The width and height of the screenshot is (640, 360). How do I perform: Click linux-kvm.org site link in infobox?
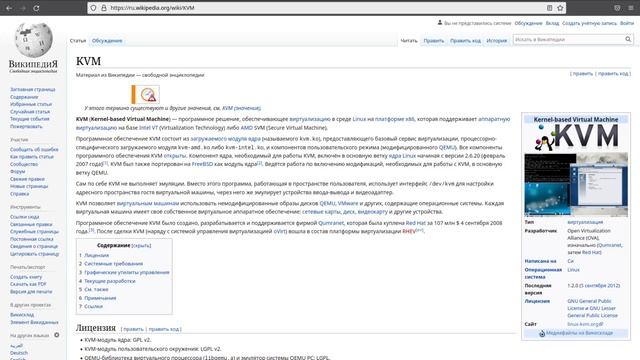[x=584, y=324]
